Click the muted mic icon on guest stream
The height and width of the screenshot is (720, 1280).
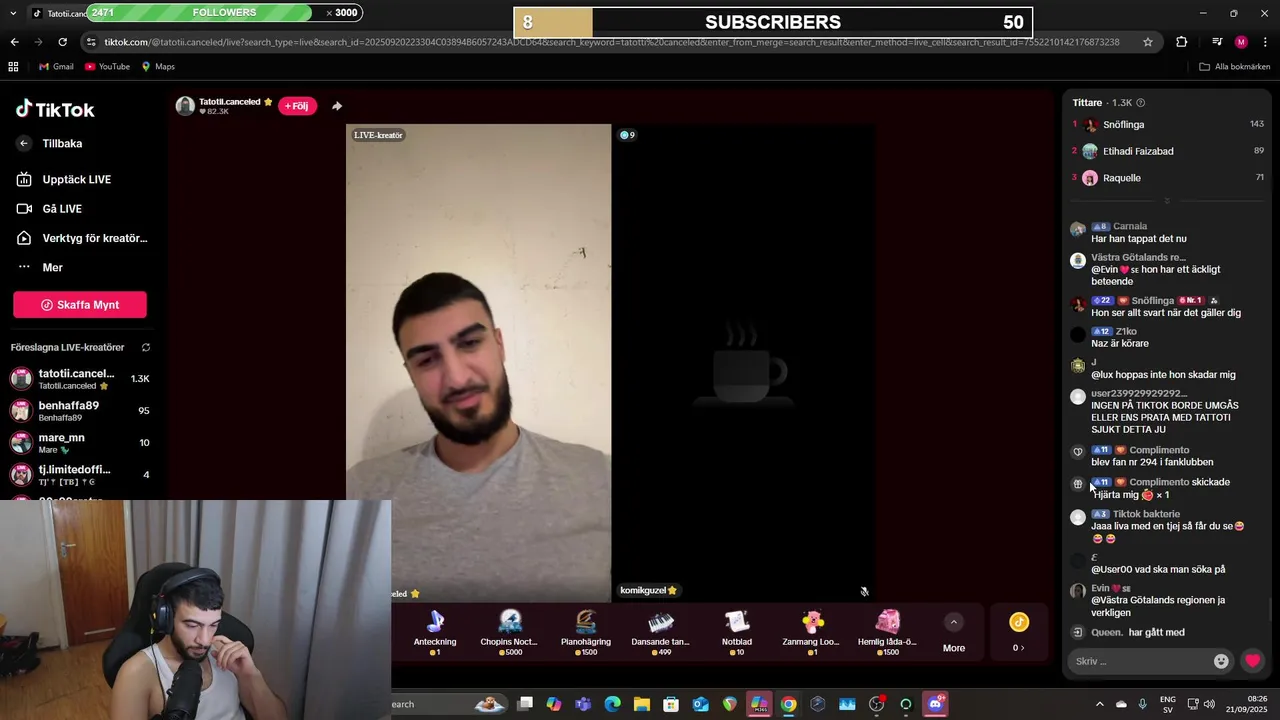(865, 591)
